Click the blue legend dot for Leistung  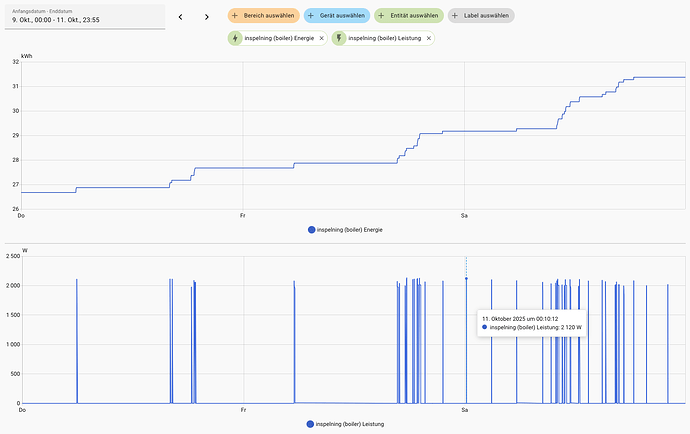coord(311,424)
